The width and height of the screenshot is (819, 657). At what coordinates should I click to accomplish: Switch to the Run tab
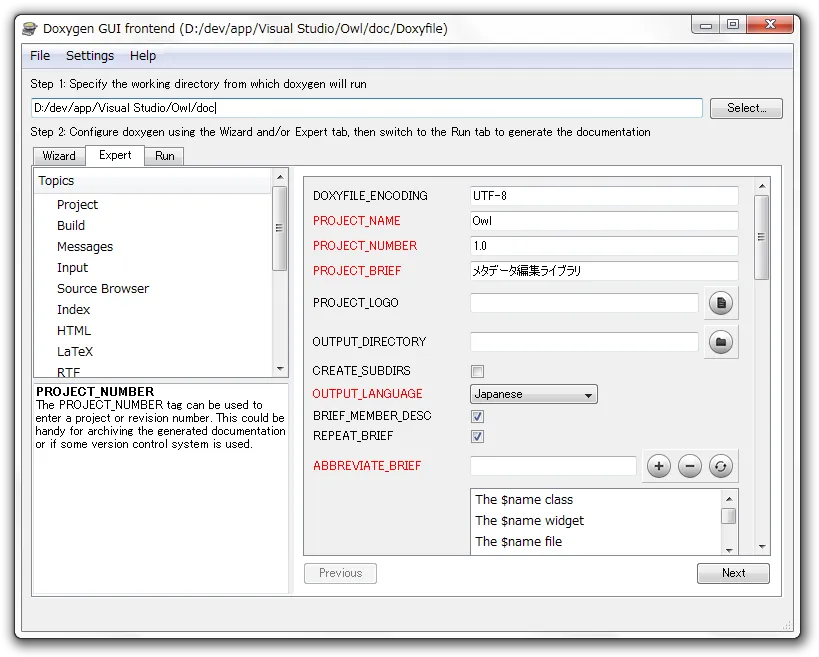165,156
